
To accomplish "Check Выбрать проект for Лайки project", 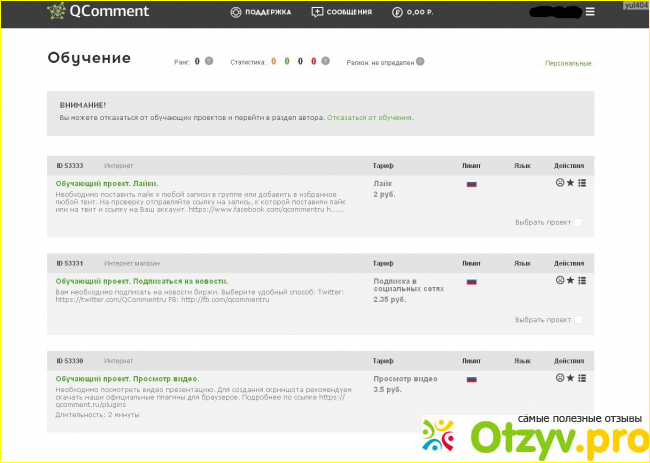I will click(x=578, y=222).
